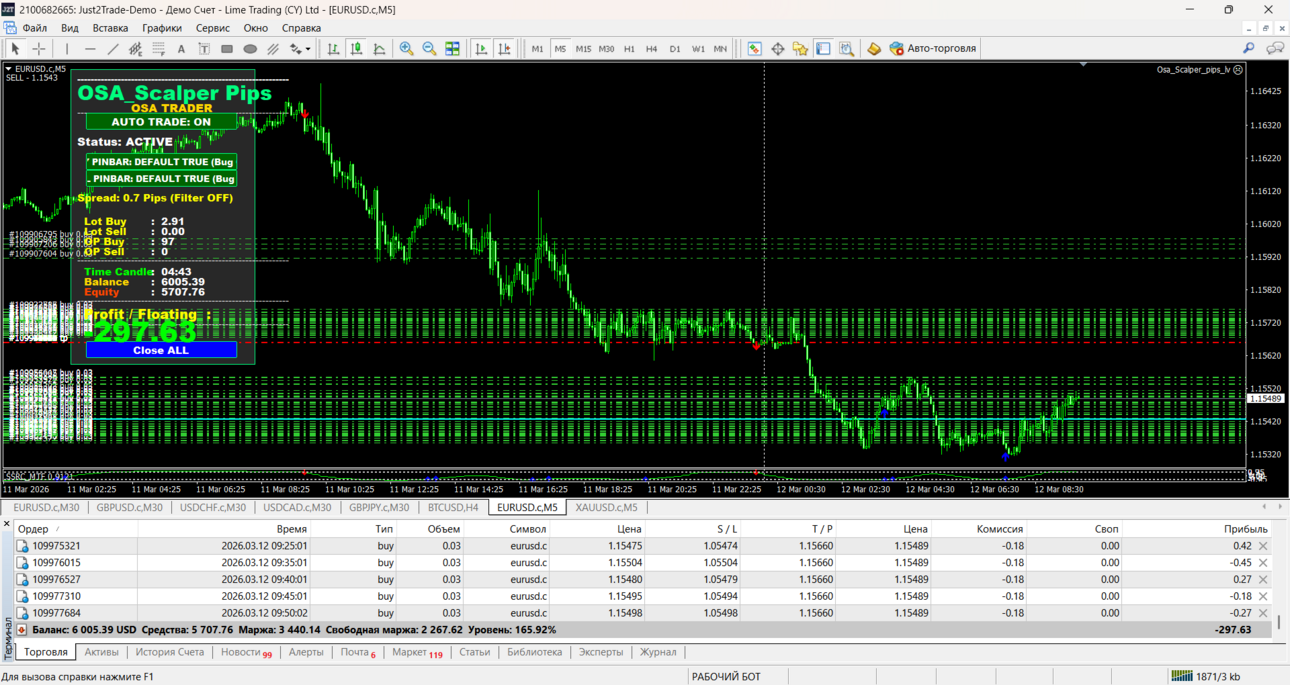Toggle AUTO TRADE: ON in panel
This screenshot has height=685, width=1290.
point(161,122)
